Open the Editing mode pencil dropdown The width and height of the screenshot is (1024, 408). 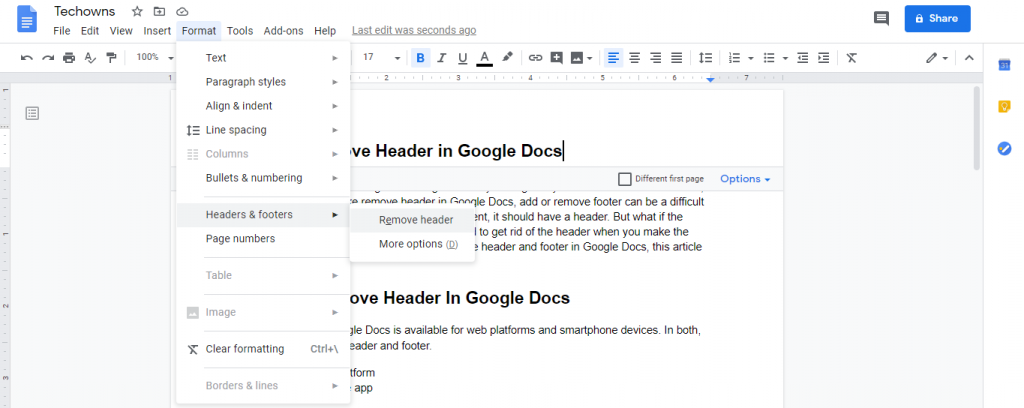[x=936, y=58]
